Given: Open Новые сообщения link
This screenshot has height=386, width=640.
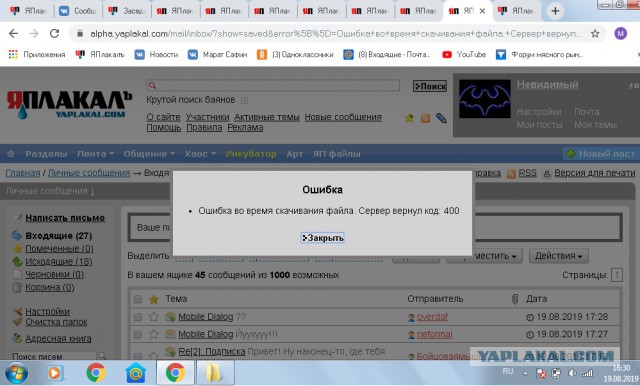Looking at the screenshot, I should [x=343, y=117].
